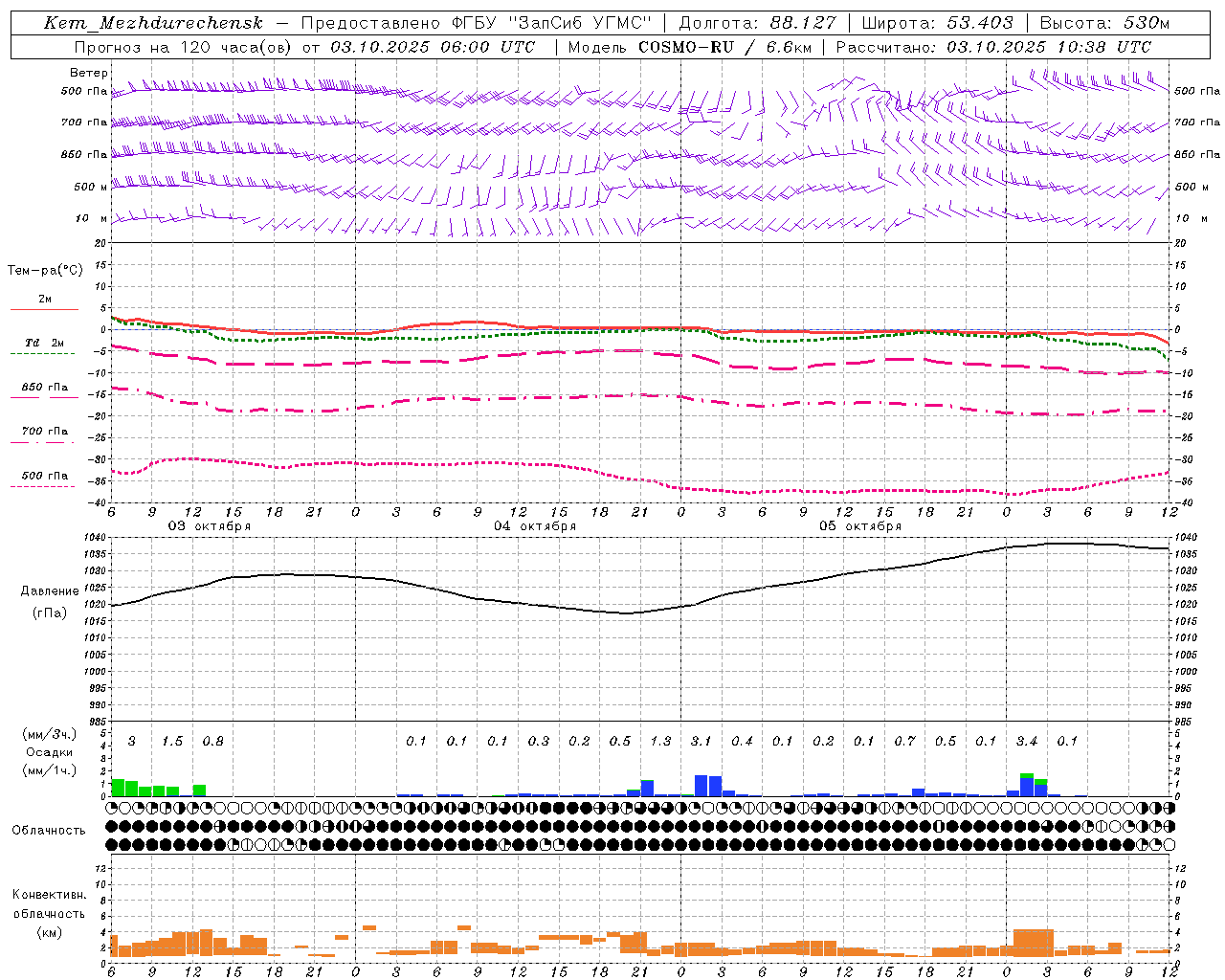Screen dimensions: 1225x980
Task: Click the Высота: 530м header field
Action: pos(1104,23)
